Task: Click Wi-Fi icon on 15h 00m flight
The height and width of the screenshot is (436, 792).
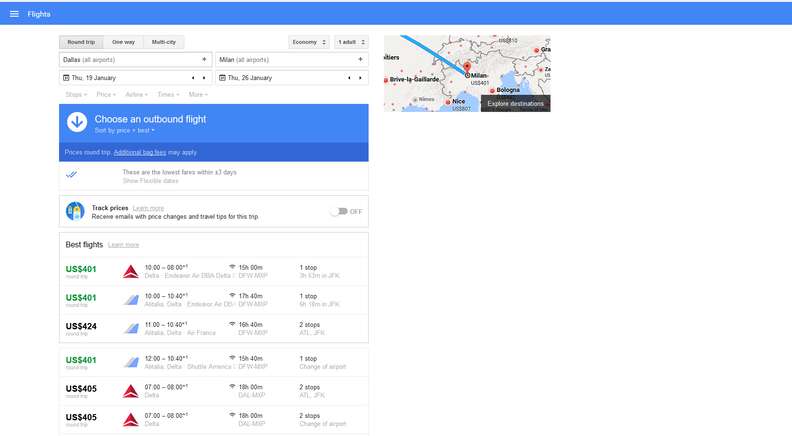Action: point(232,267)
